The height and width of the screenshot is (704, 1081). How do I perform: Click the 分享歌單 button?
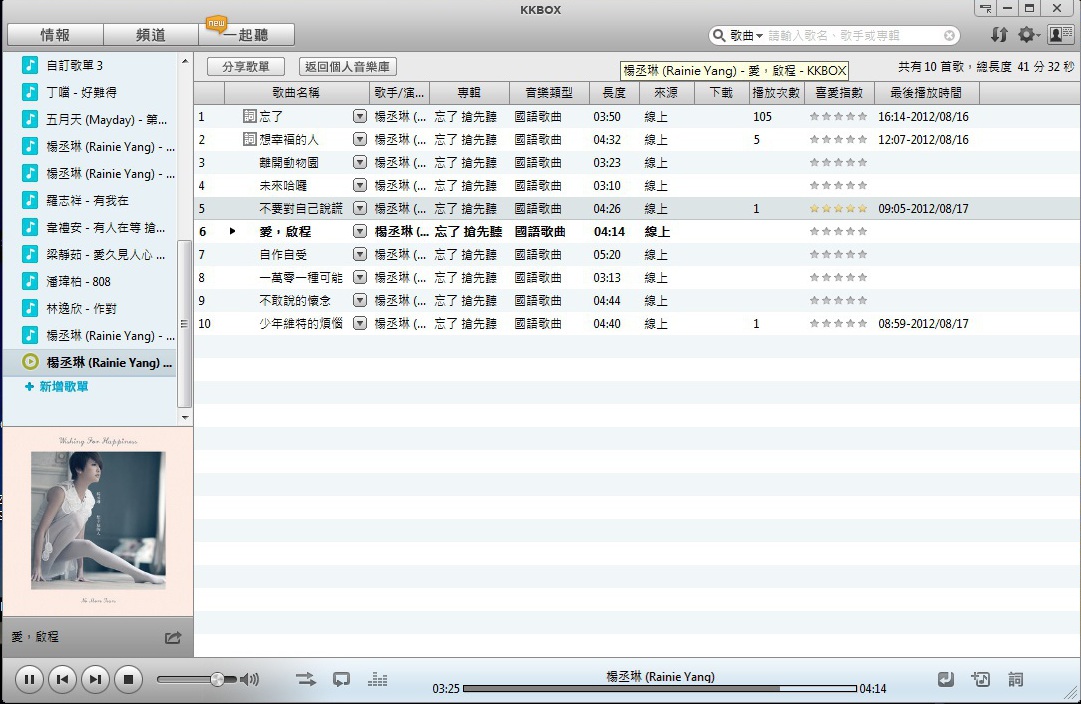point(246,67)
